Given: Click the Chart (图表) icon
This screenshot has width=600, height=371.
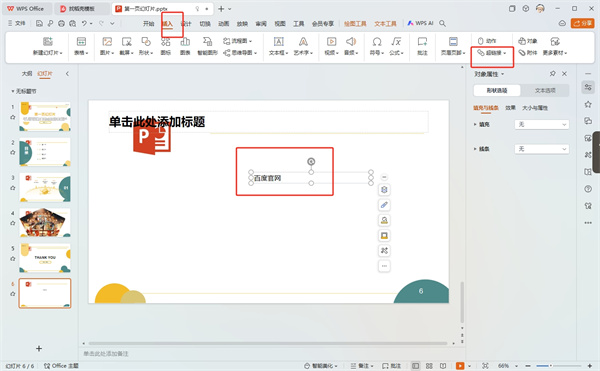Looking at the screenshot, I should pyautogui.click(x=185, y=41).
